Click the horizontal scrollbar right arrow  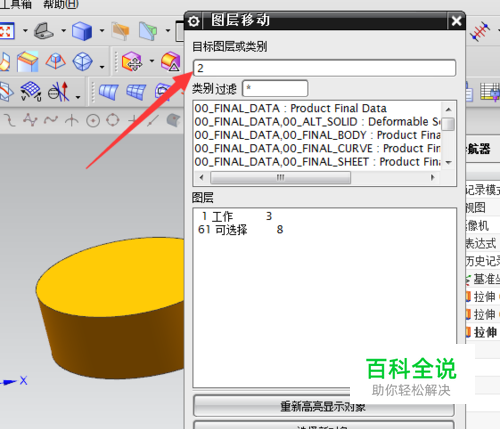(x=433, y=177)
